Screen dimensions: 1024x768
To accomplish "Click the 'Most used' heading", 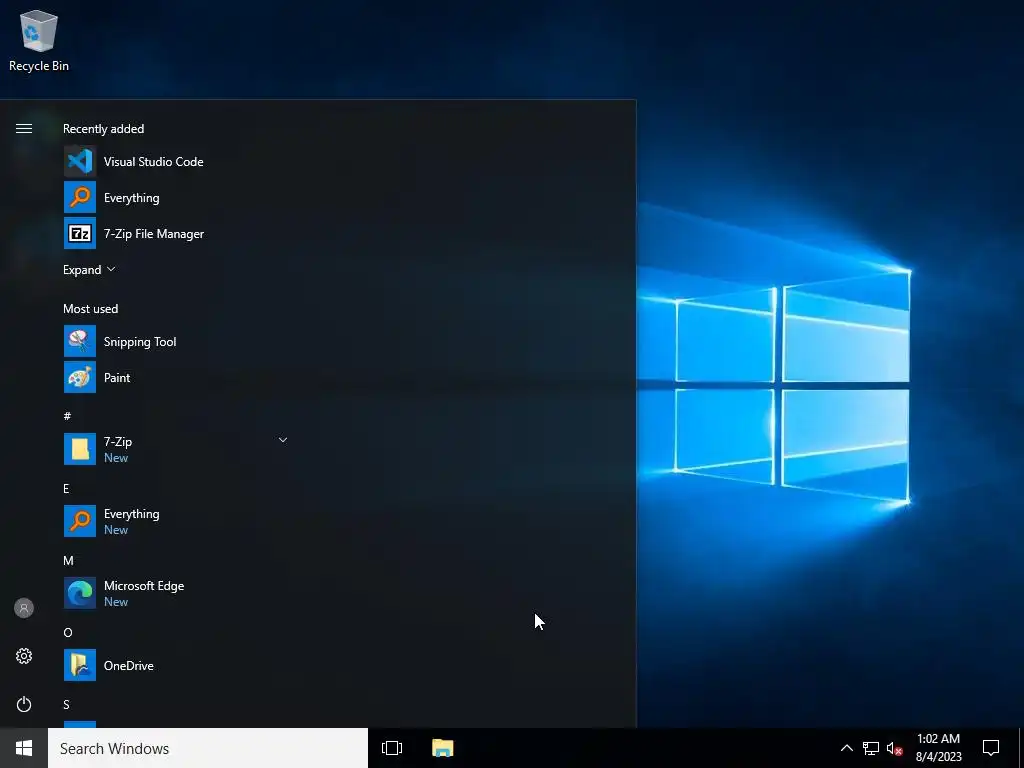I will click(90, 308).
